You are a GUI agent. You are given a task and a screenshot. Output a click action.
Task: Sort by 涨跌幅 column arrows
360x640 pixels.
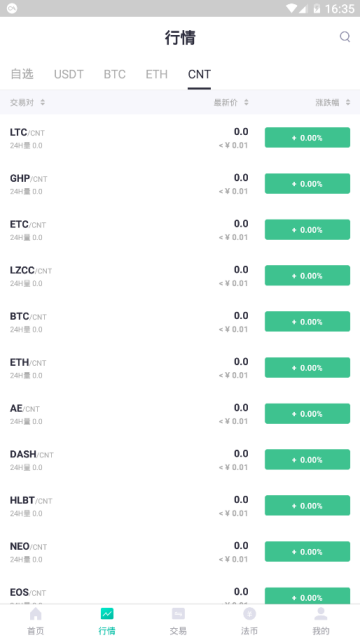coord(348,102)
